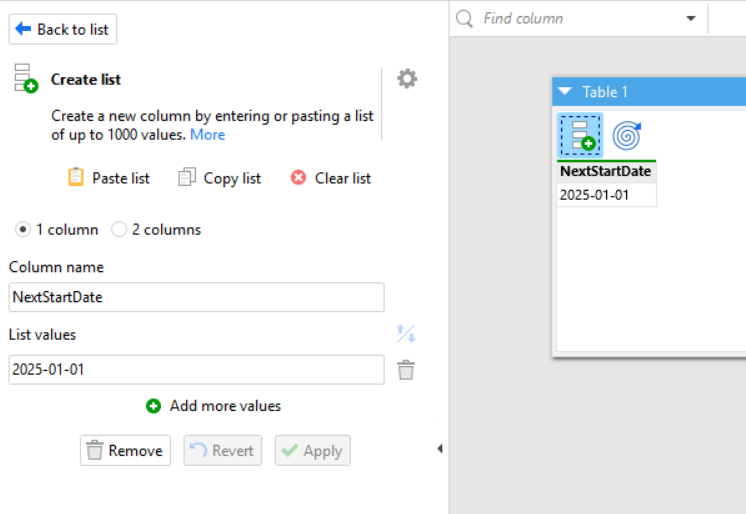Collapse Table 1 using header triangle
This screenshot has height=514, width=746.
click(565, 92)
